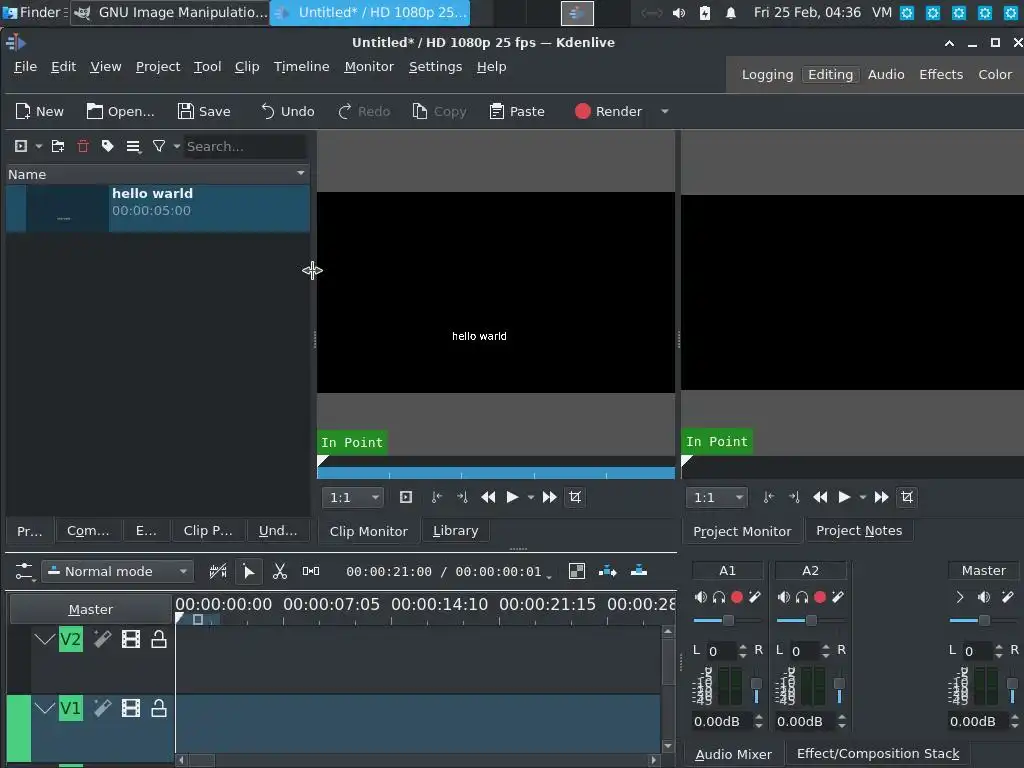Click the timeline track settings sliders icon
Image resolution: width=1024 pixels, height=768 pixels.
point(24,571)
